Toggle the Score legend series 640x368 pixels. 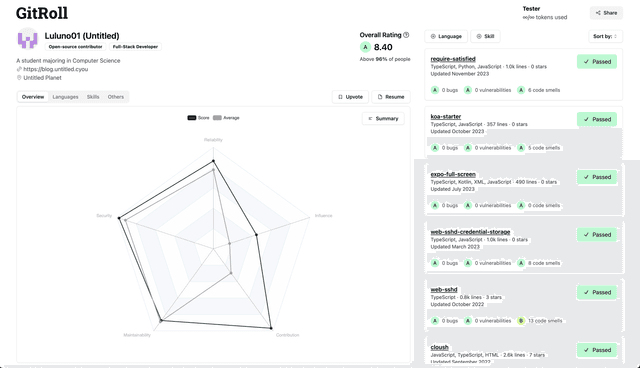[x=198, y=118]
